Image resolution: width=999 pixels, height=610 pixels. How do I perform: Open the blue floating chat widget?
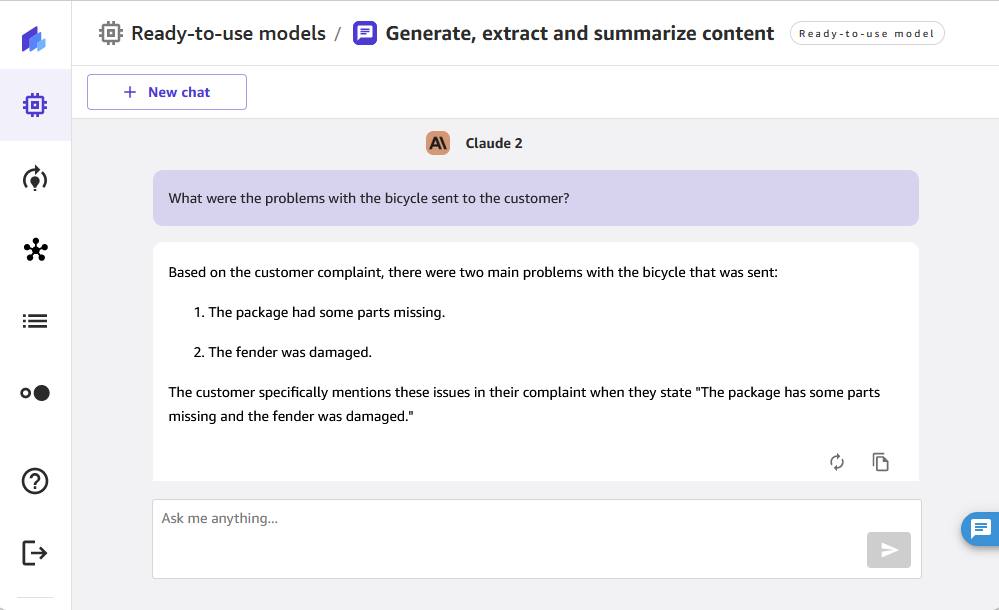[981, 529]
